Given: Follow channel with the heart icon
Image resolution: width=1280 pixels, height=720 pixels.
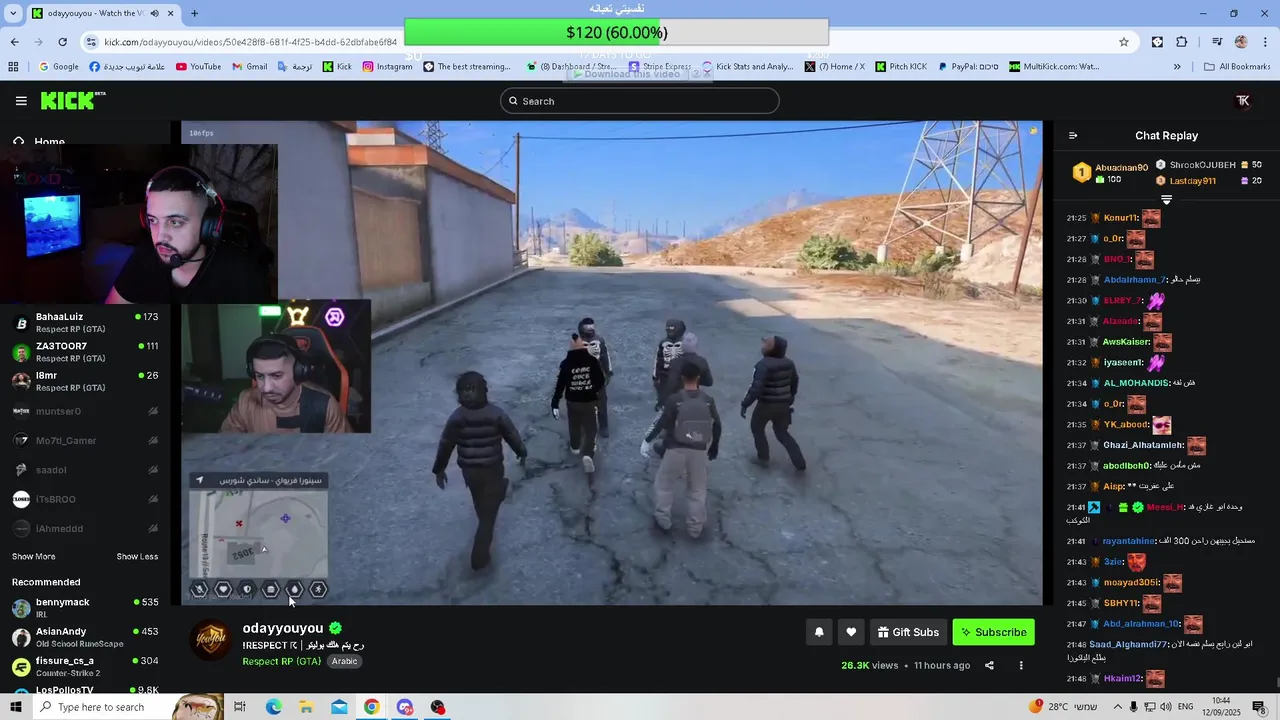Looking at the screenshot, I should pyautogui.click(x=851, y=632).
